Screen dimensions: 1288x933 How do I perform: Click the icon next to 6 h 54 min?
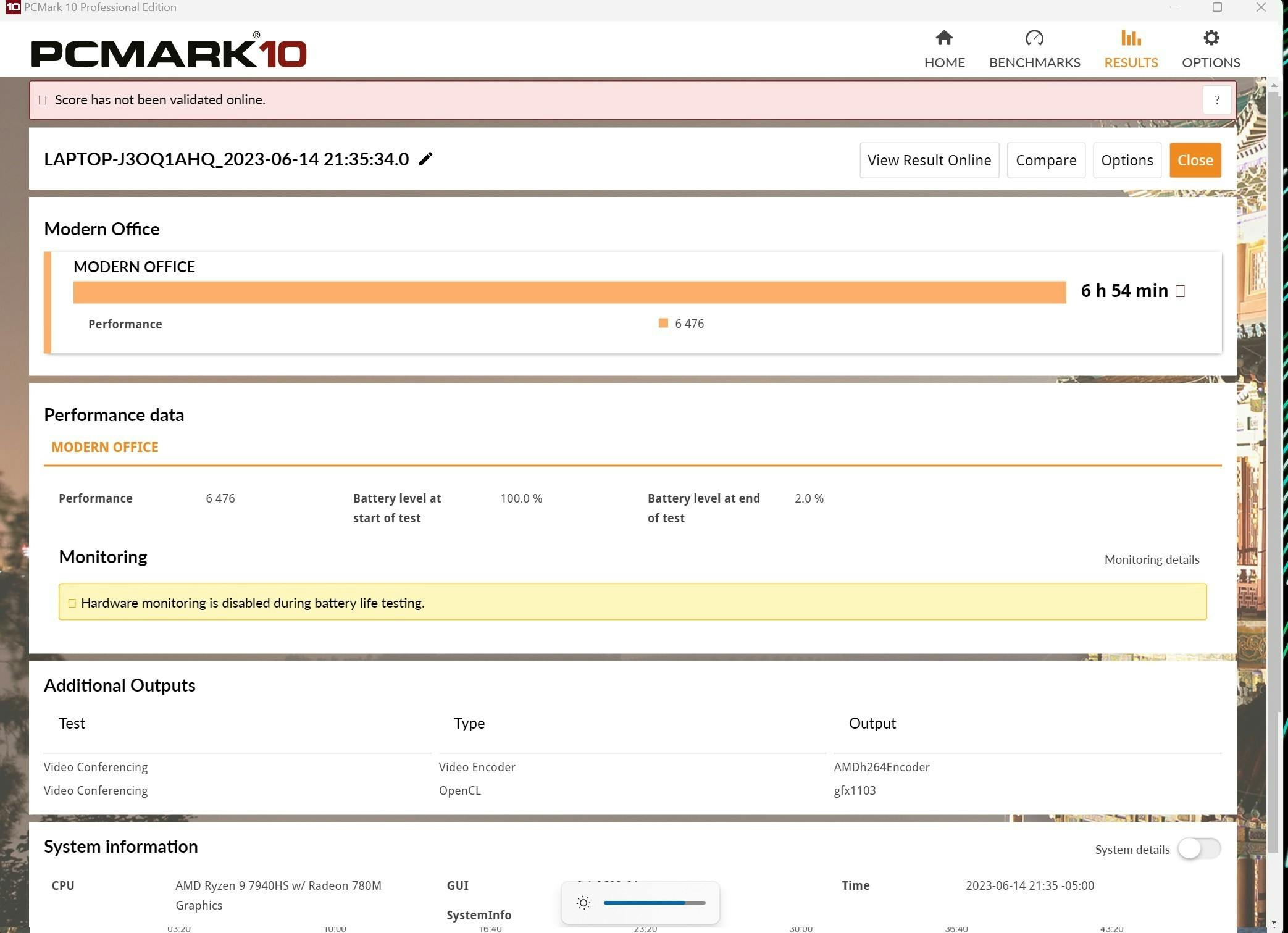point(1180,291)
